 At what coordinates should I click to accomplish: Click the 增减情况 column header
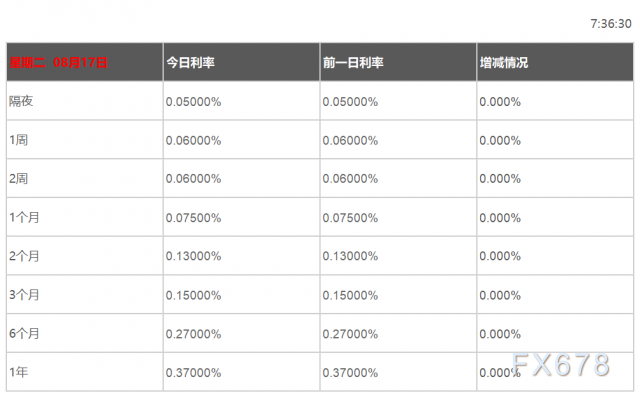(504, 62)
